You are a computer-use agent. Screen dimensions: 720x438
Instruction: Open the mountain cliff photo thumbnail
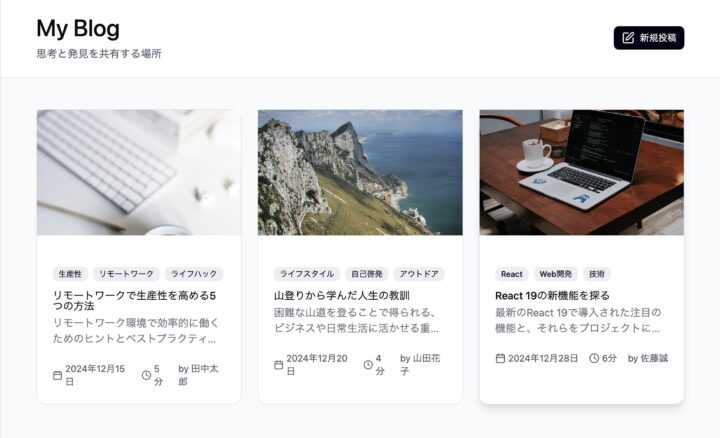tap(360, 172)
